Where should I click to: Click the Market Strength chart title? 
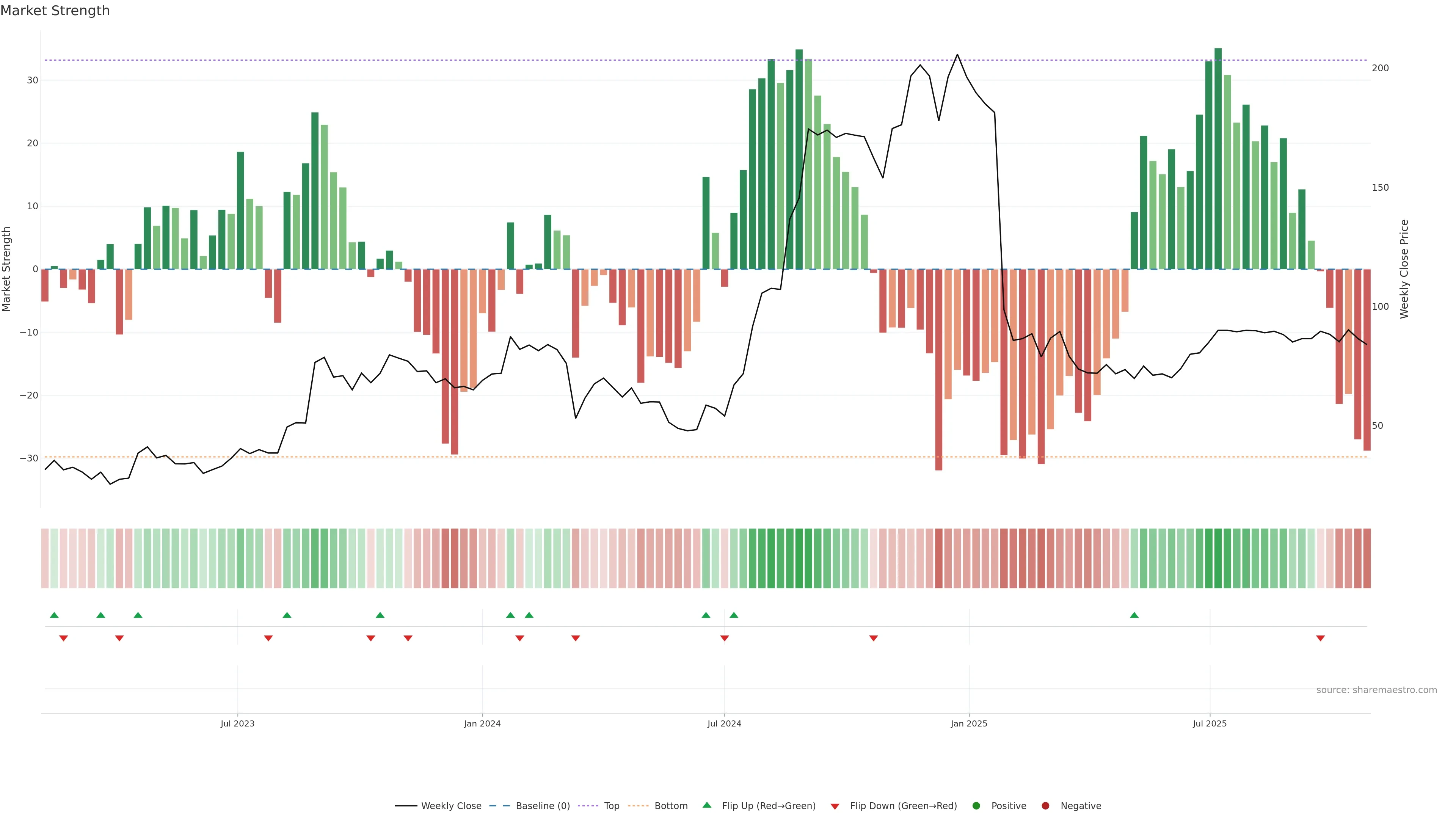click(x=55, y=11)
